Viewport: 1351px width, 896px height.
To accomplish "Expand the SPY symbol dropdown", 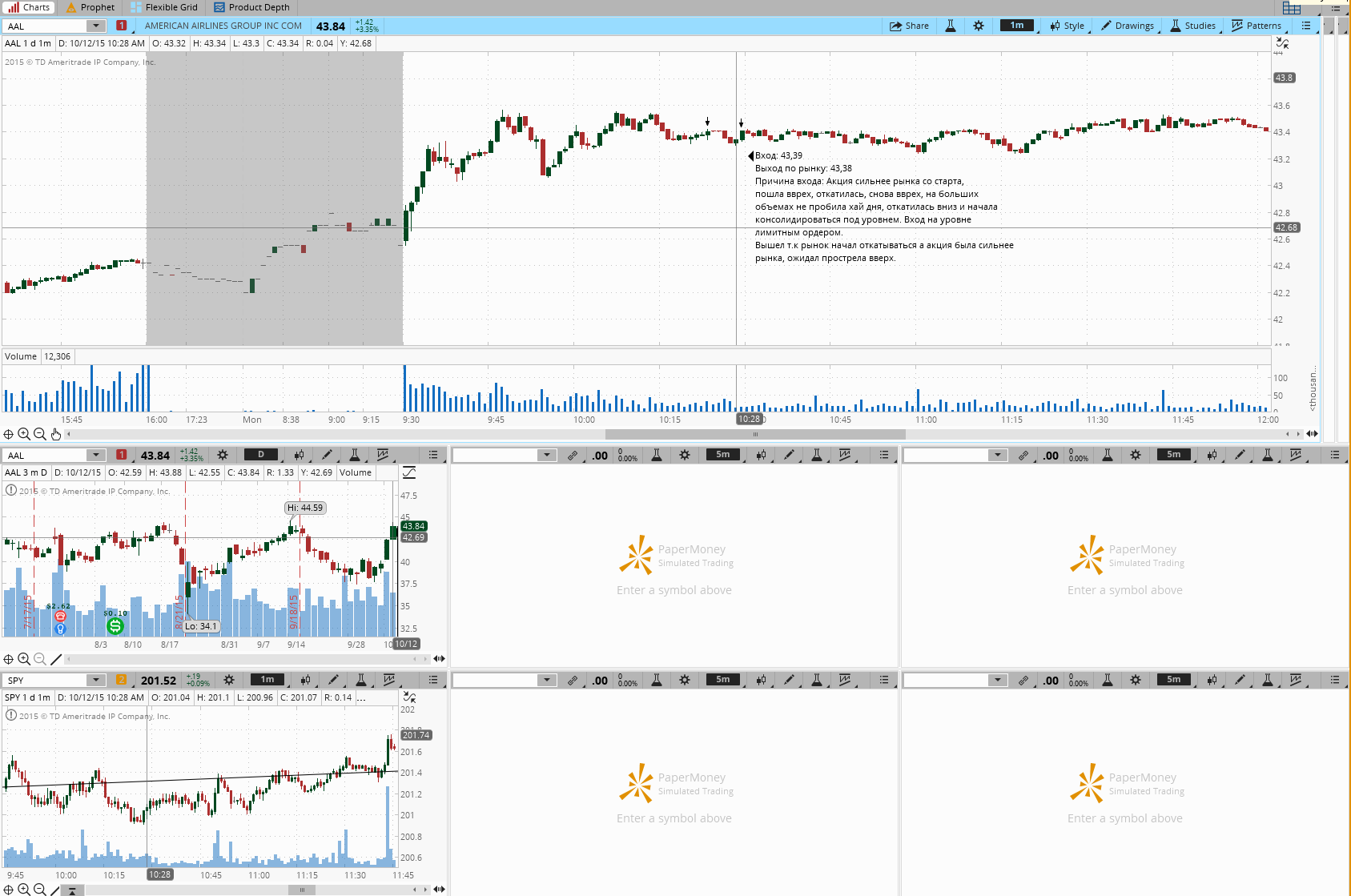I will click(x=95, y=681).
